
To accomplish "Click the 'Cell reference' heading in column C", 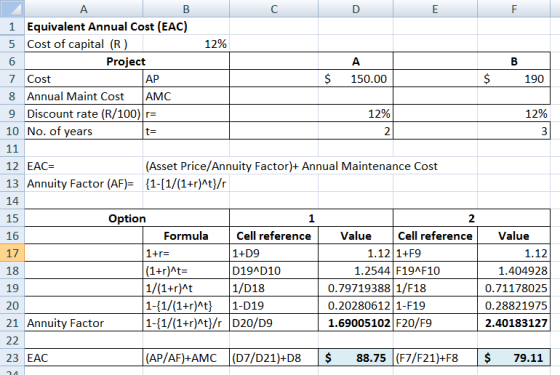I will pyautogui.click(x=274, y=236).
